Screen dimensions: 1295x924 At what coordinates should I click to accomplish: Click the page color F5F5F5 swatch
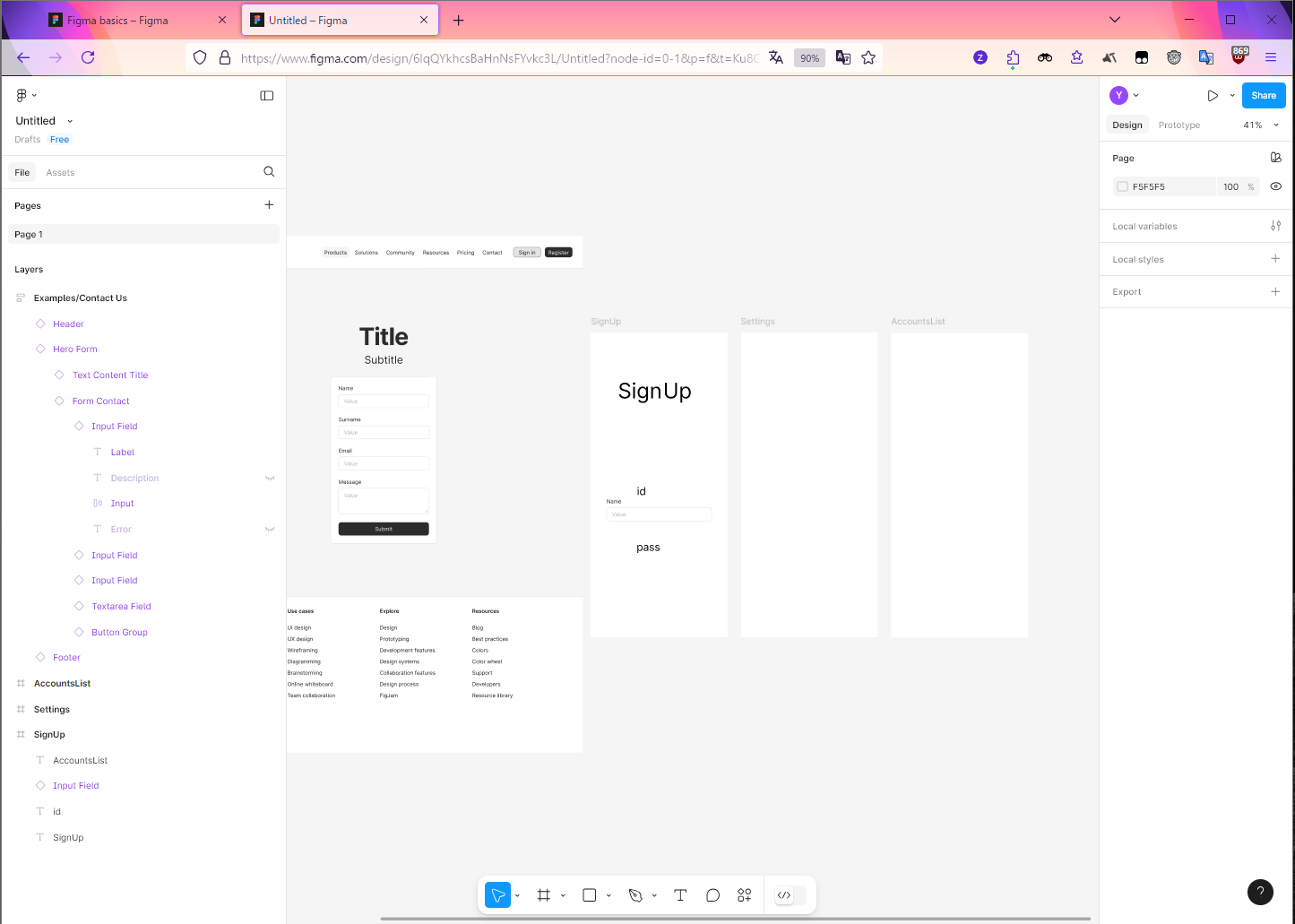(x=1122, y=186)
